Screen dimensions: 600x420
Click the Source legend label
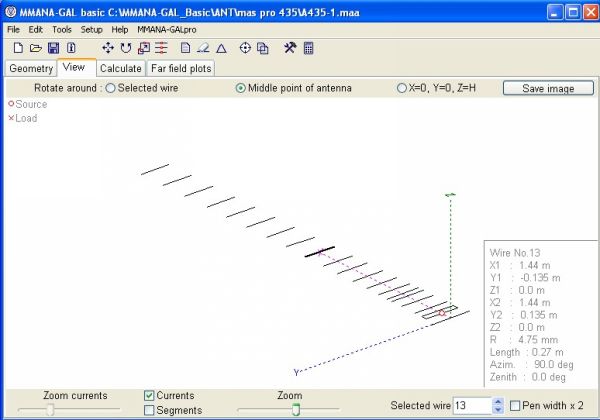[31, 104]
